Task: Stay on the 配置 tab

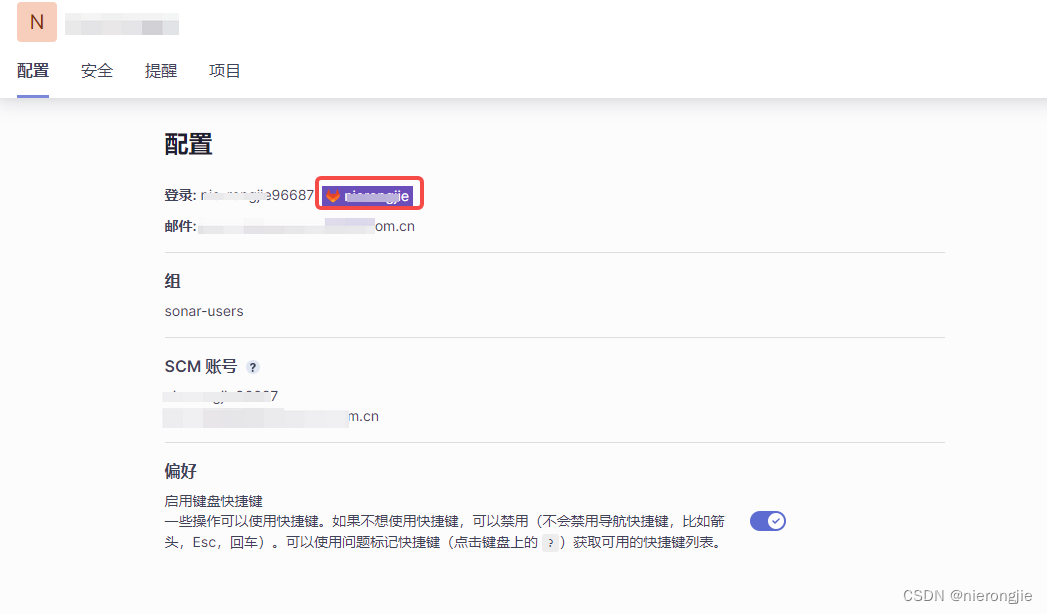Action: pos(32,70)
